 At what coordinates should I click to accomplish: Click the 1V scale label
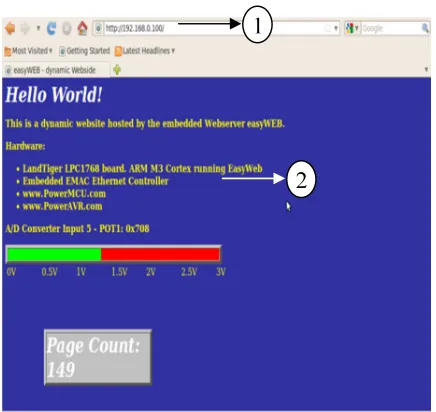(x=81, y=272)
